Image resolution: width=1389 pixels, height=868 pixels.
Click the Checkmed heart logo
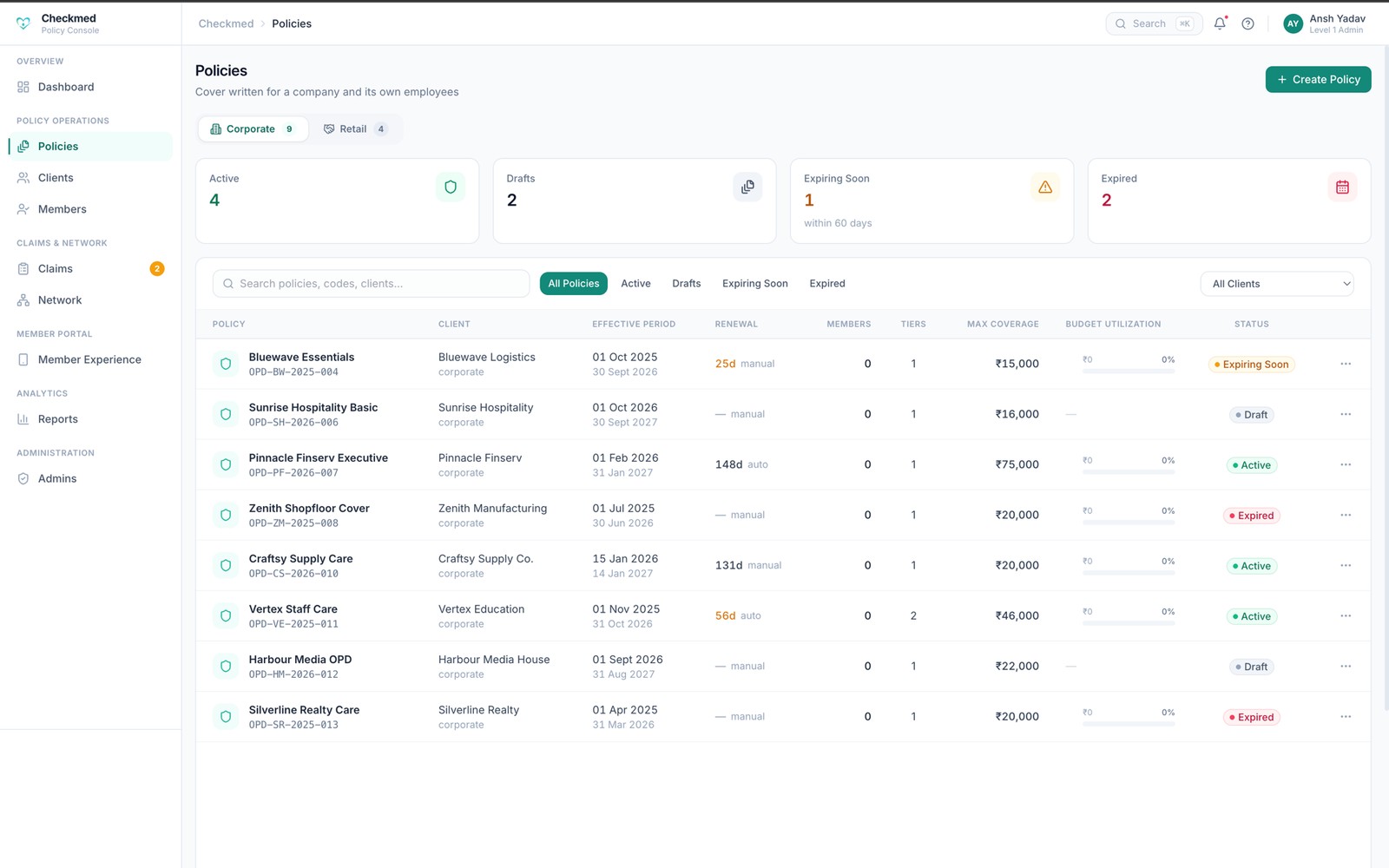(23, 23)
